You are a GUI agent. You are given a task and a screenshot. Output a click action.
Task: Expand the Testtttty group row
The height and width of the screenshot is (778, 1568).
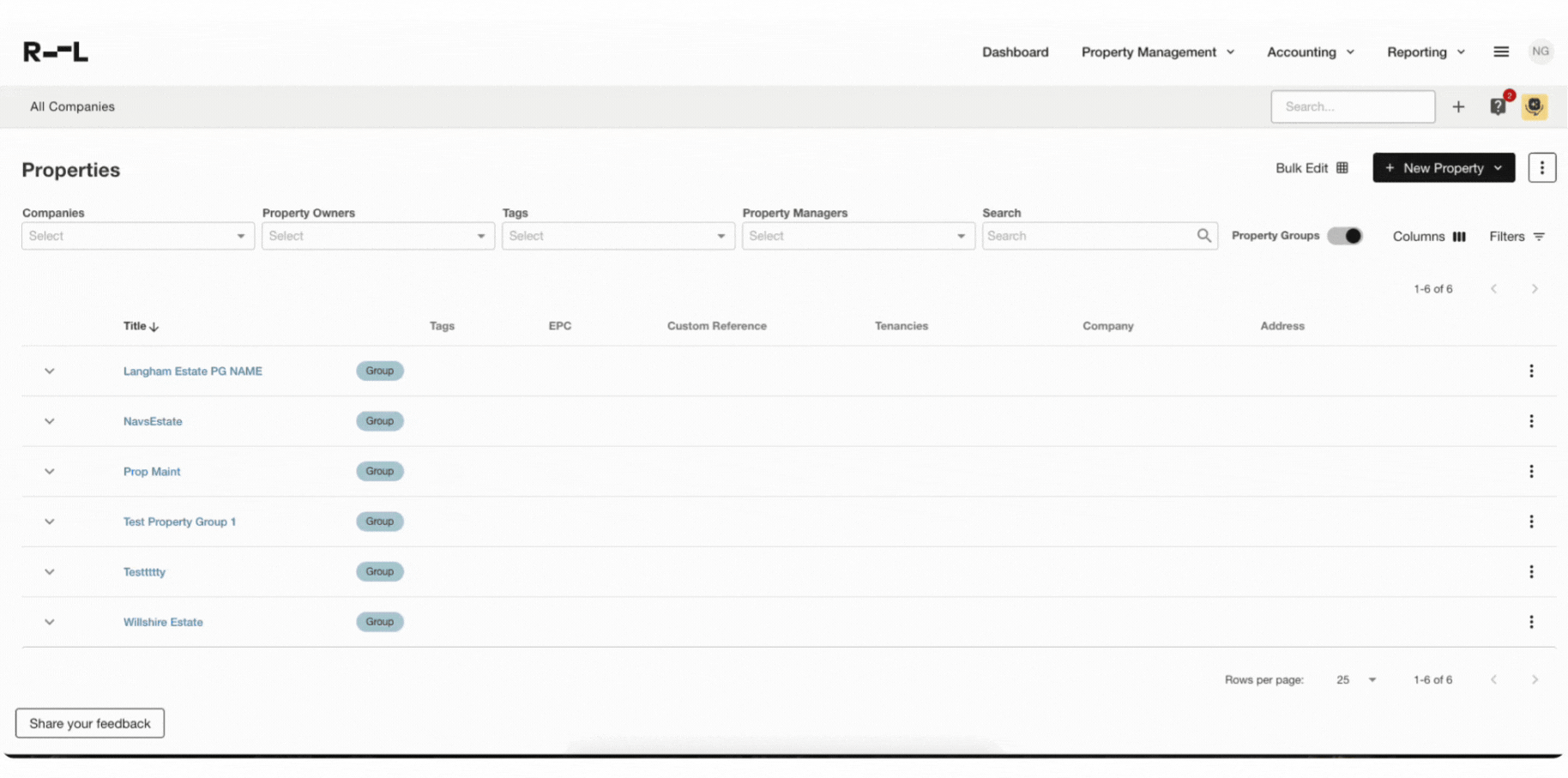tap(50, 572)
